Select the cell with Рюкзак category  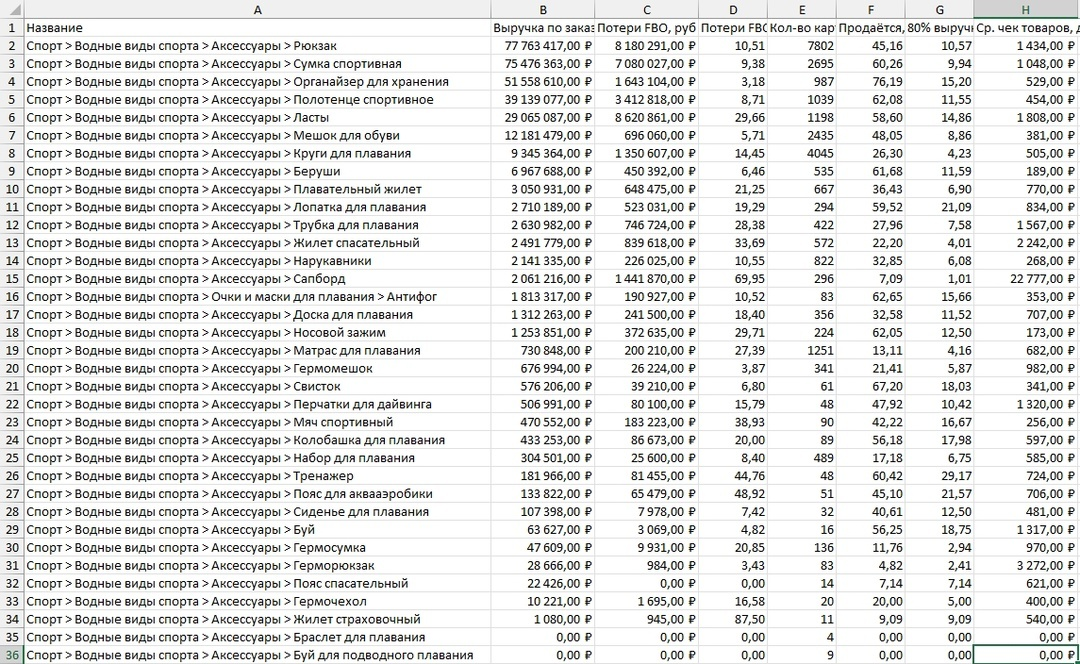(x=258, y=46)
